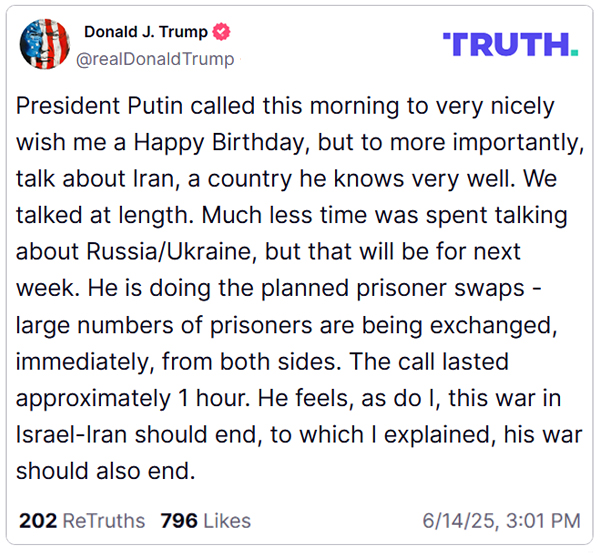This screenshot has width=600, height=553.
Task: Click the word 'Israel-Iran' in the post
Action: click(72, 435)
